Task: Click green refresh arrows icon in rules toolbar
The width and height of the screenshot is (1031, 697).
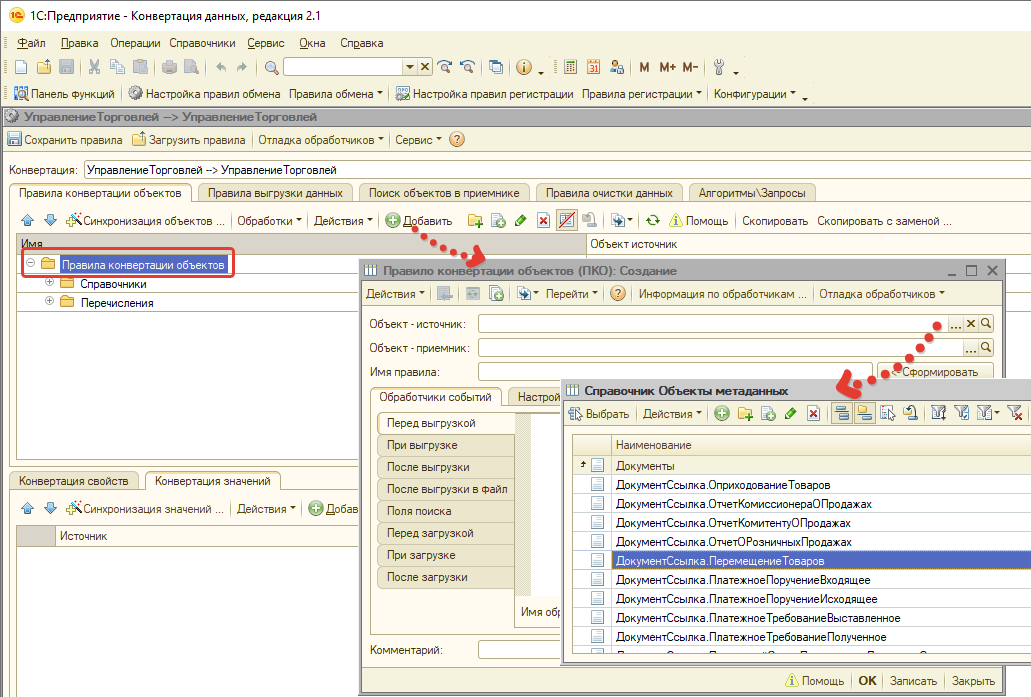Action: (652, 221)
